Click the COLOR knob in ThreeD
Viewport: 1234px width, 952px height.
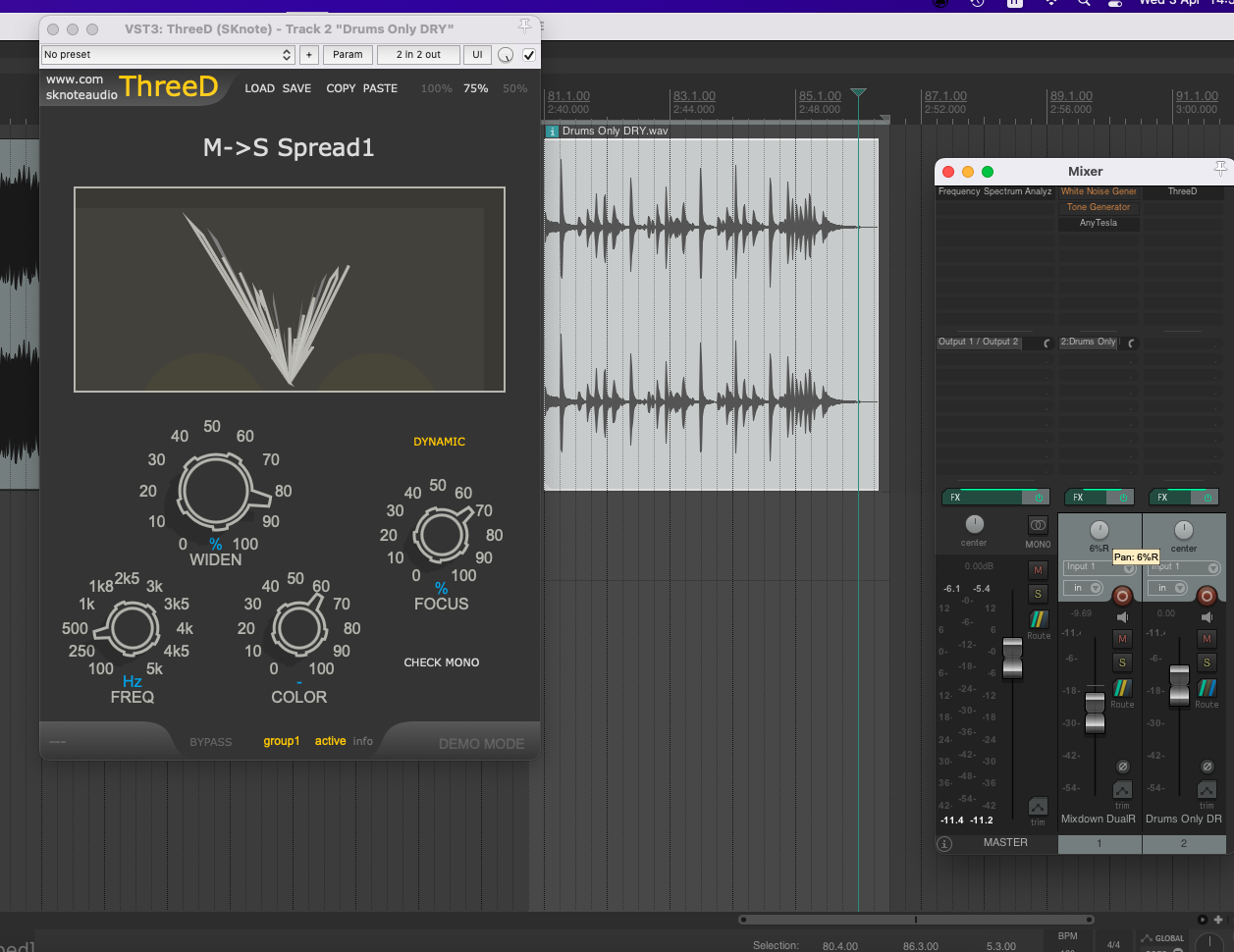coord(298,628)
